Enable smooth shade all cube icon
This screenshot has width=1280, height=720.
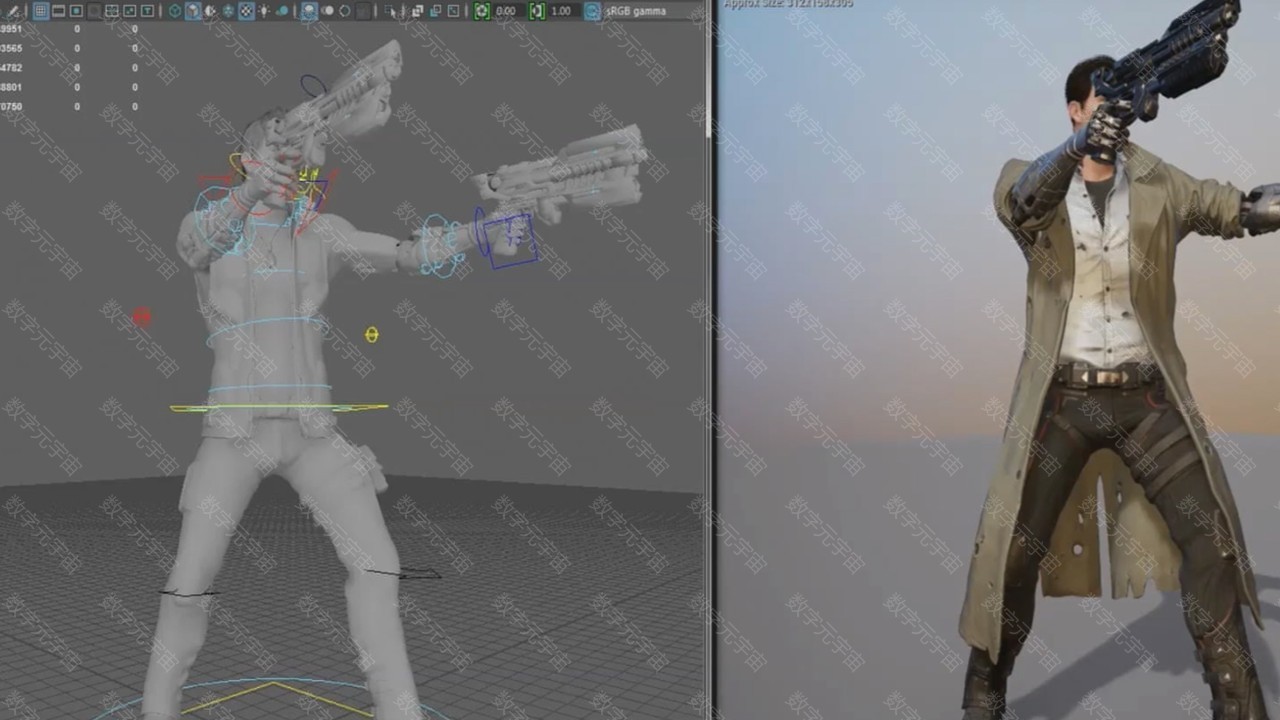(x=192, y=11)
